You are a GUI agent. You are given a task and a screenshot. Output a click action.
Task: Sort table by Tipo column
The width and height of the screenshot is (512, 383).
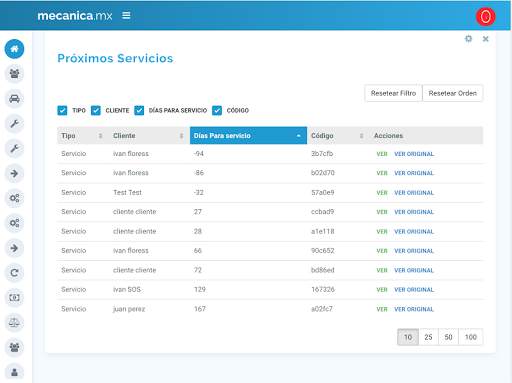coord(83,136)
